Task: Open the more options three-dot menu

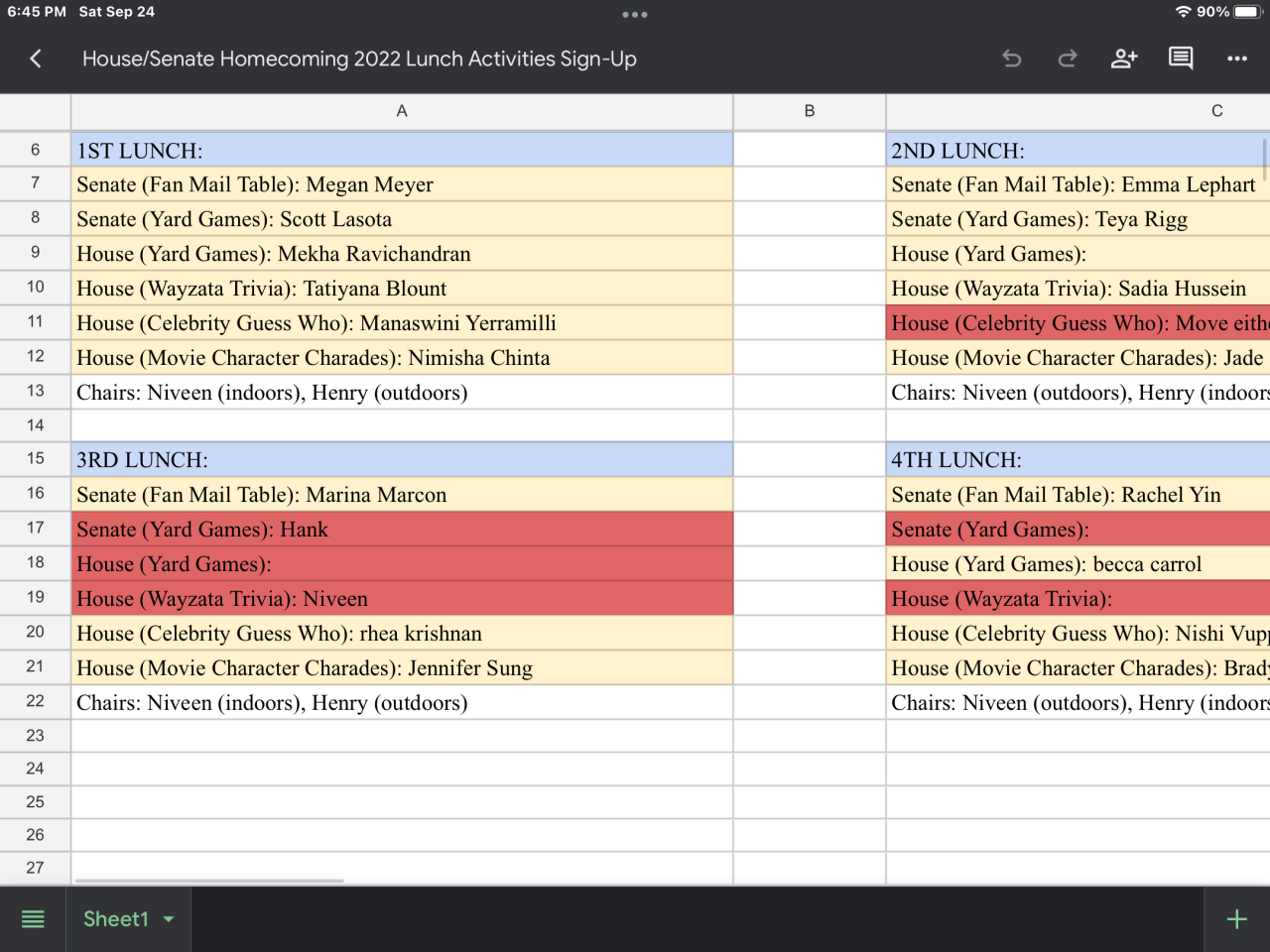Action: coord(1236,59)
